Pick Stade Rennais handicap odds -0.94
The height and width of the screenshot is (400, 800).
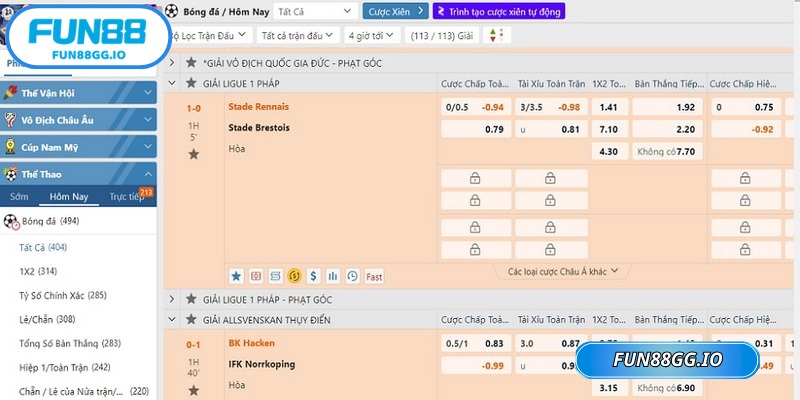coord(476,107)
